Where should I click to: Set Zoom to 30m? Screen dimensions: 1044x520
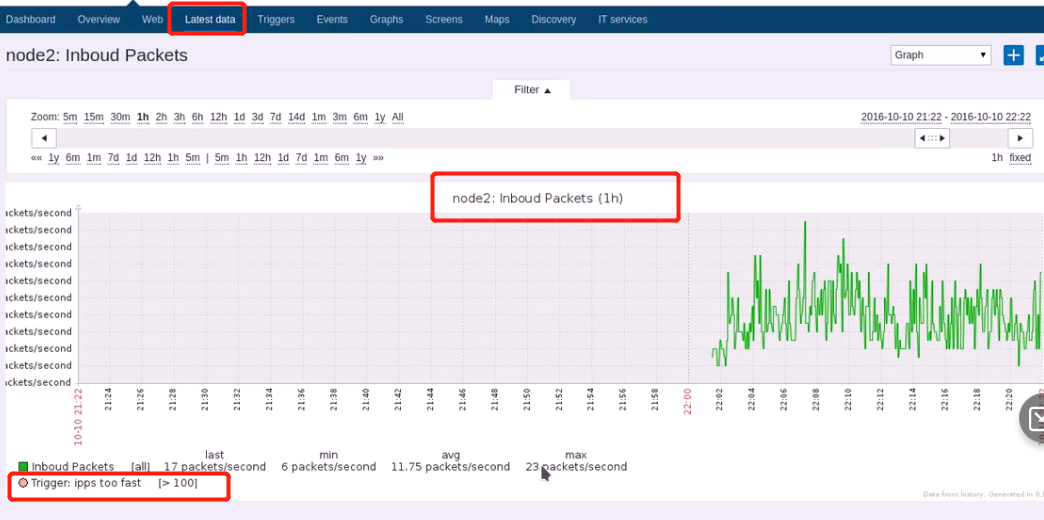pos(121,117)
